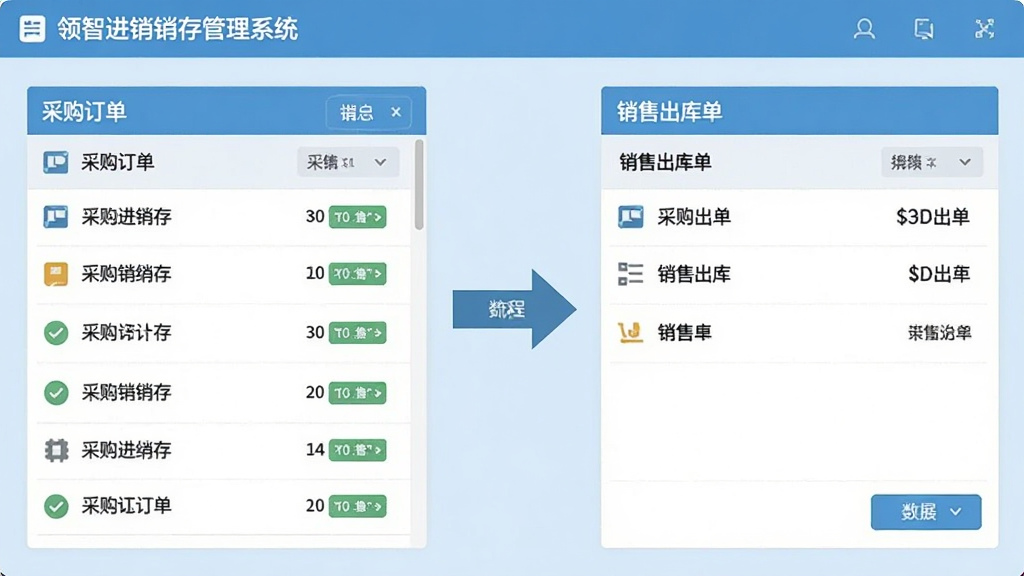Click the quantity 30 in the first 采购进销存 row

[315, 217]
